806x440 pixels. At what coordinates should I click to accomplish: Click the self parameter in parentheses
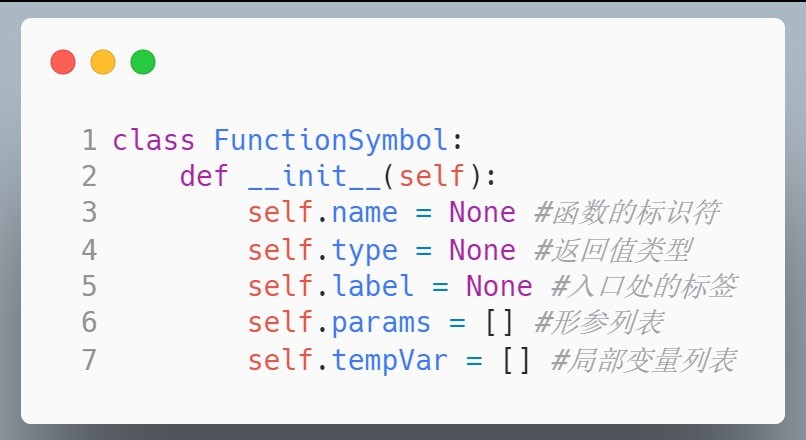(x=432, y=176)
